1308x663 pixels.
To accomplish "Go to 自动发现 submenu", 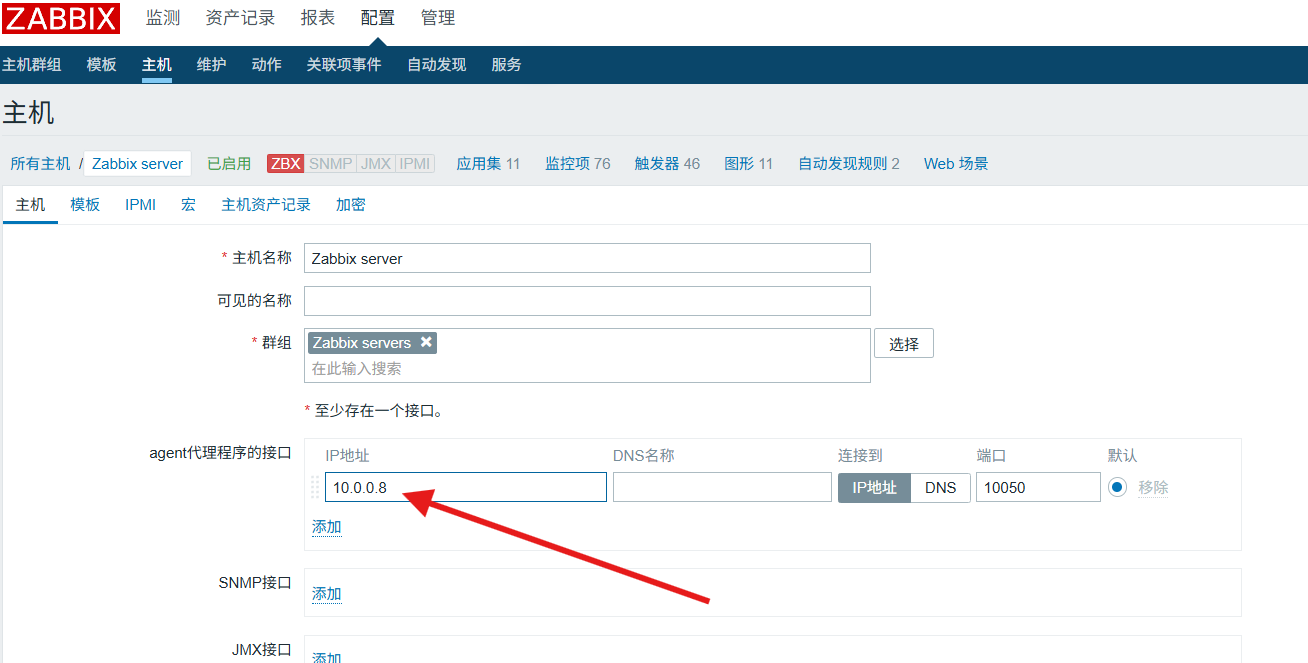I will (437, 64).
